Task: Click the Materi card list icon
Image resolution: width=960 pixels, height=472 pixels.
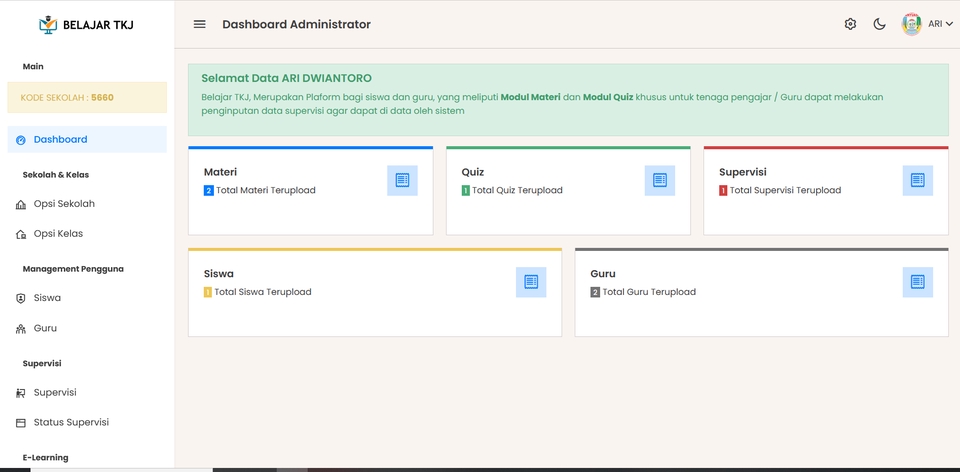Action: (402, 181)
